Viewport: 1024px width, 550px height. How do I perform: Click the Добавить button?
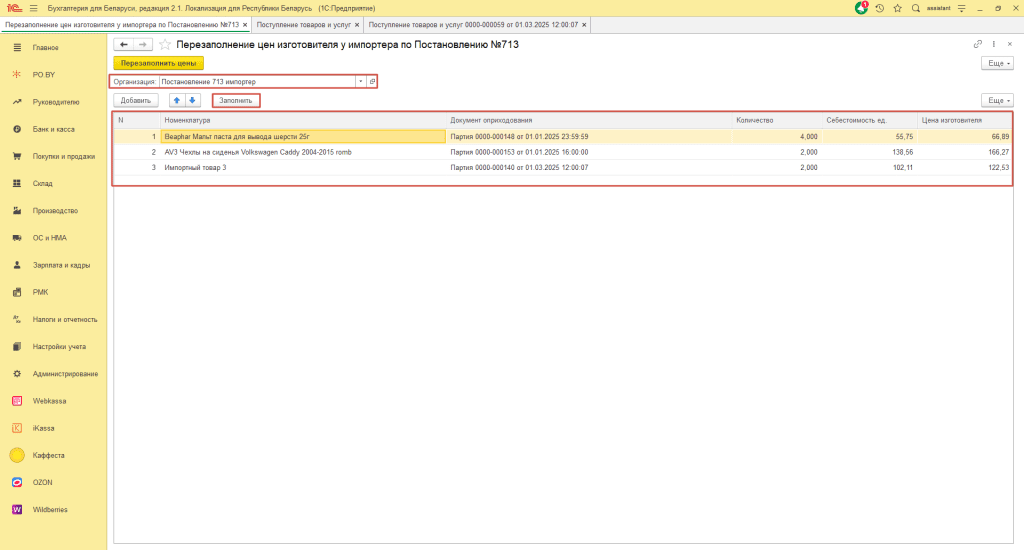(136, 100)
